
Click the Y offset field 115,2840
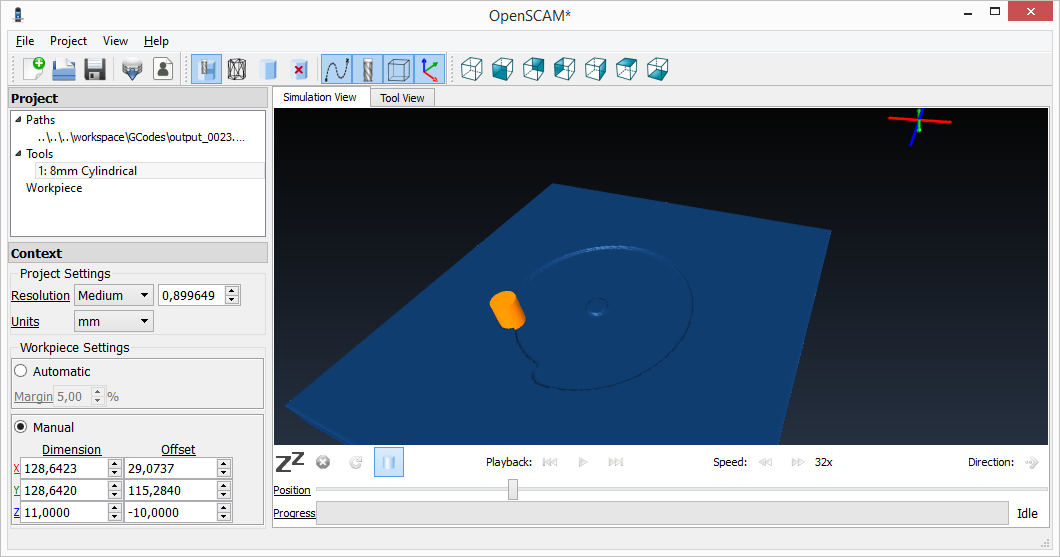[172, 491]
